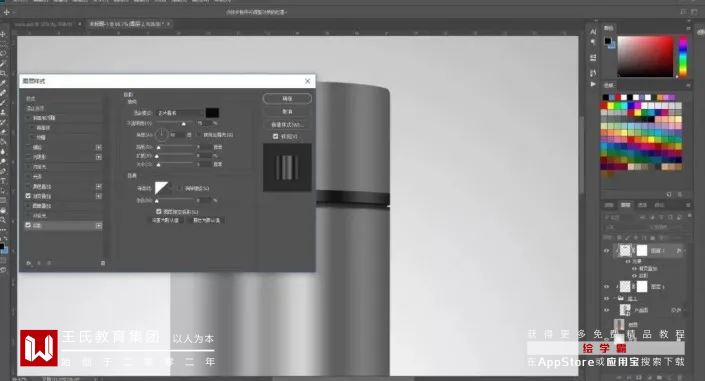
Task: Open the Color panel flyout menu
Action: 688,28
